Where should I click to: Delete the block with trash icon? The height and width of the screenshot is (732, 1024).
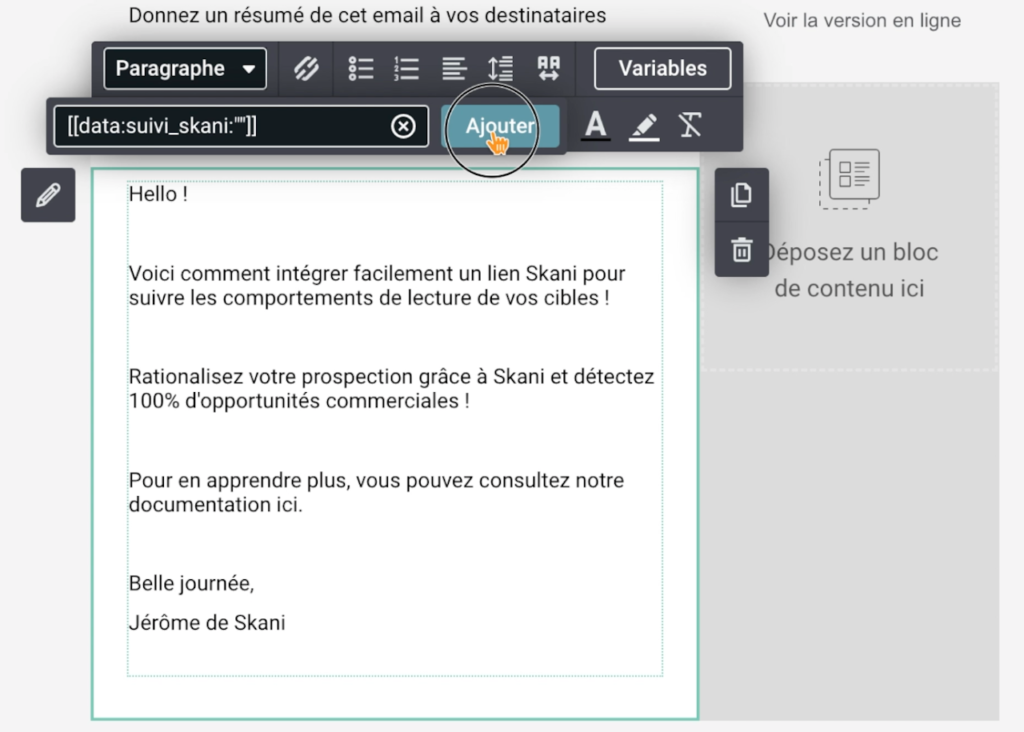tap(741, 250)
